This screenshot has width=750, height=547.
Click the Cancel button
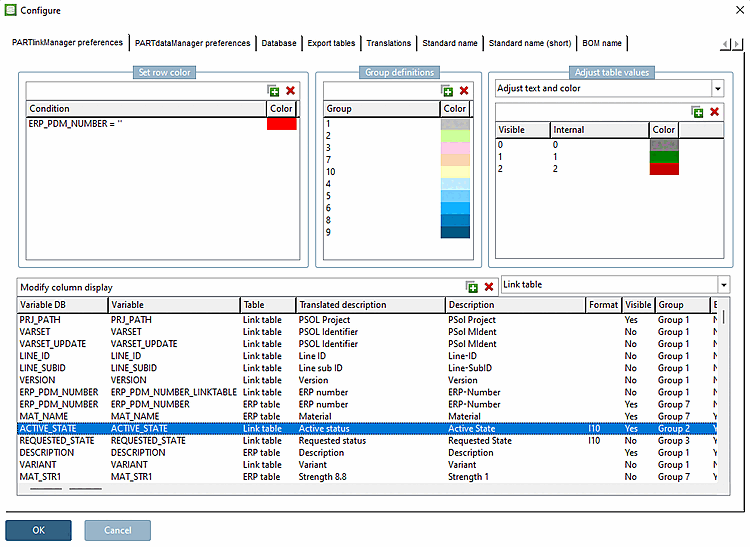(x=118, y=530)
